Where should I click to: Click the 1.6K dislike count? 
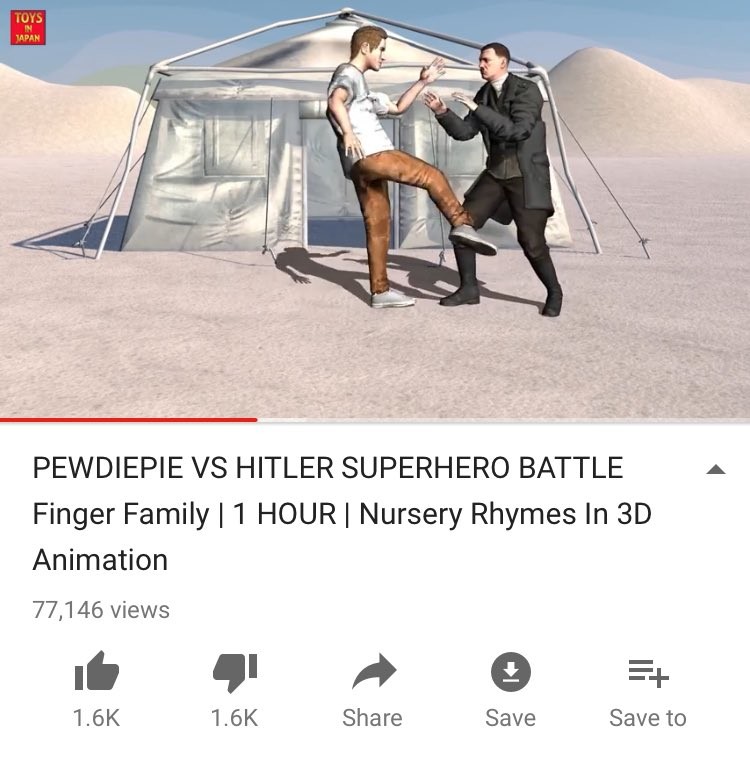point(235,718)
